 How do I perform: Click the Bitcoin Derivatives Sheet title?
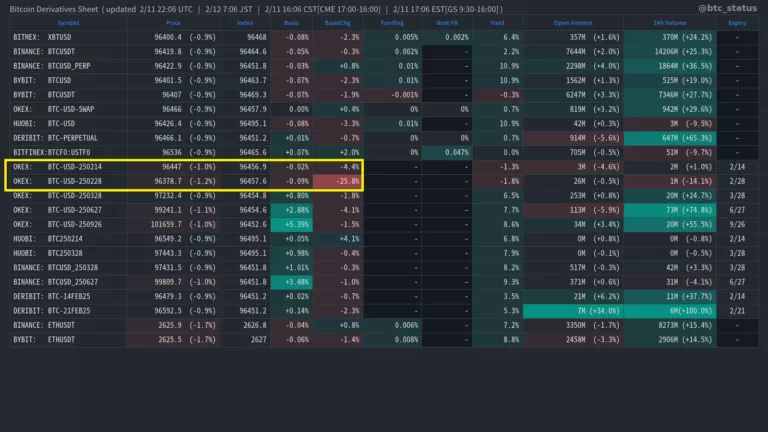[x=53, y=9]
